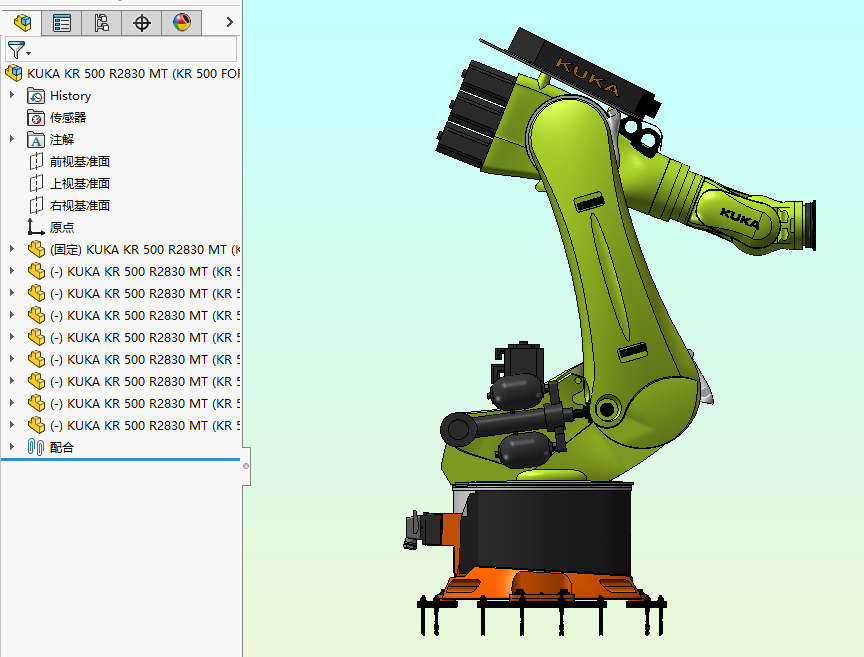The width and height of the screenshot is (864, 657).
Task: Select the 传感器 sensors folder
Action: tap(57, 117)
